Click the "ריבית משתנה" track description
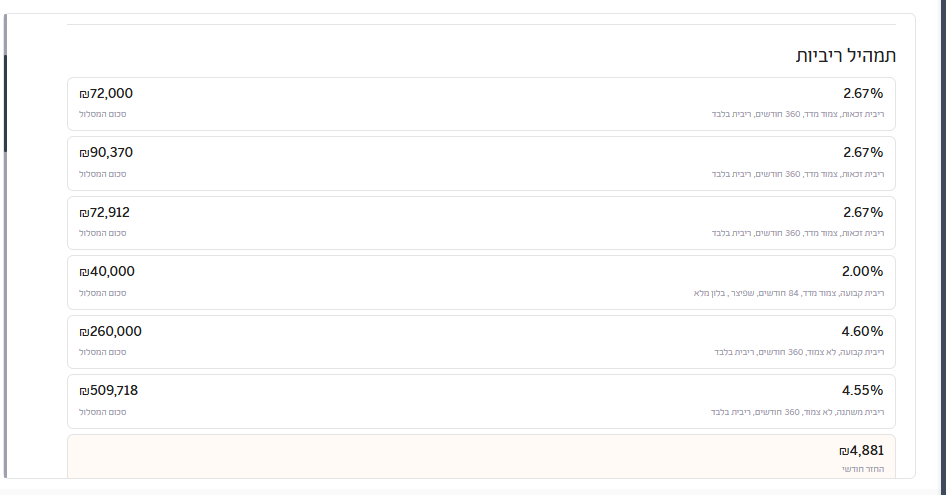 [797, 412]
